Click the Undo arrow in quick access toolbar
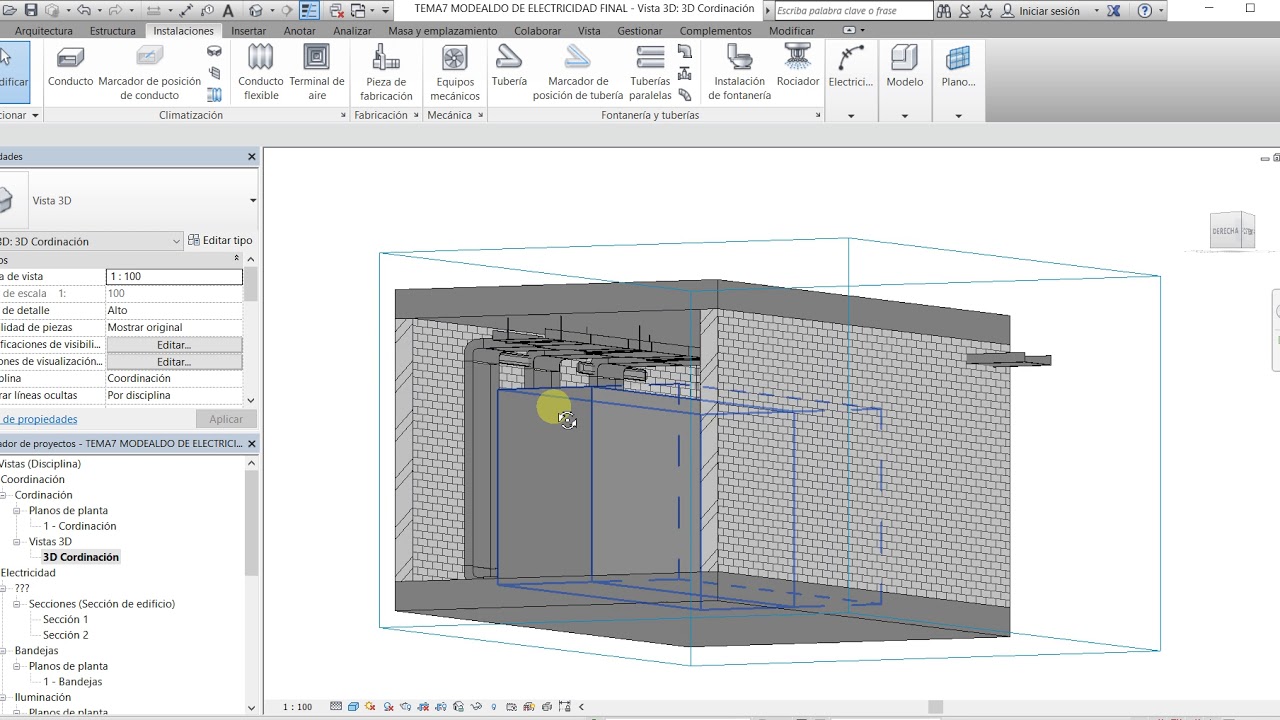 click(84, 10)
